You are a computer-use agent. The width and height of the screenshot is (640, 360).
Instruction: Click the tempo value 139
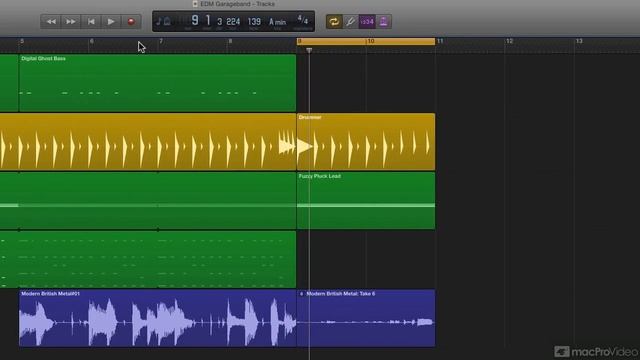254,22
